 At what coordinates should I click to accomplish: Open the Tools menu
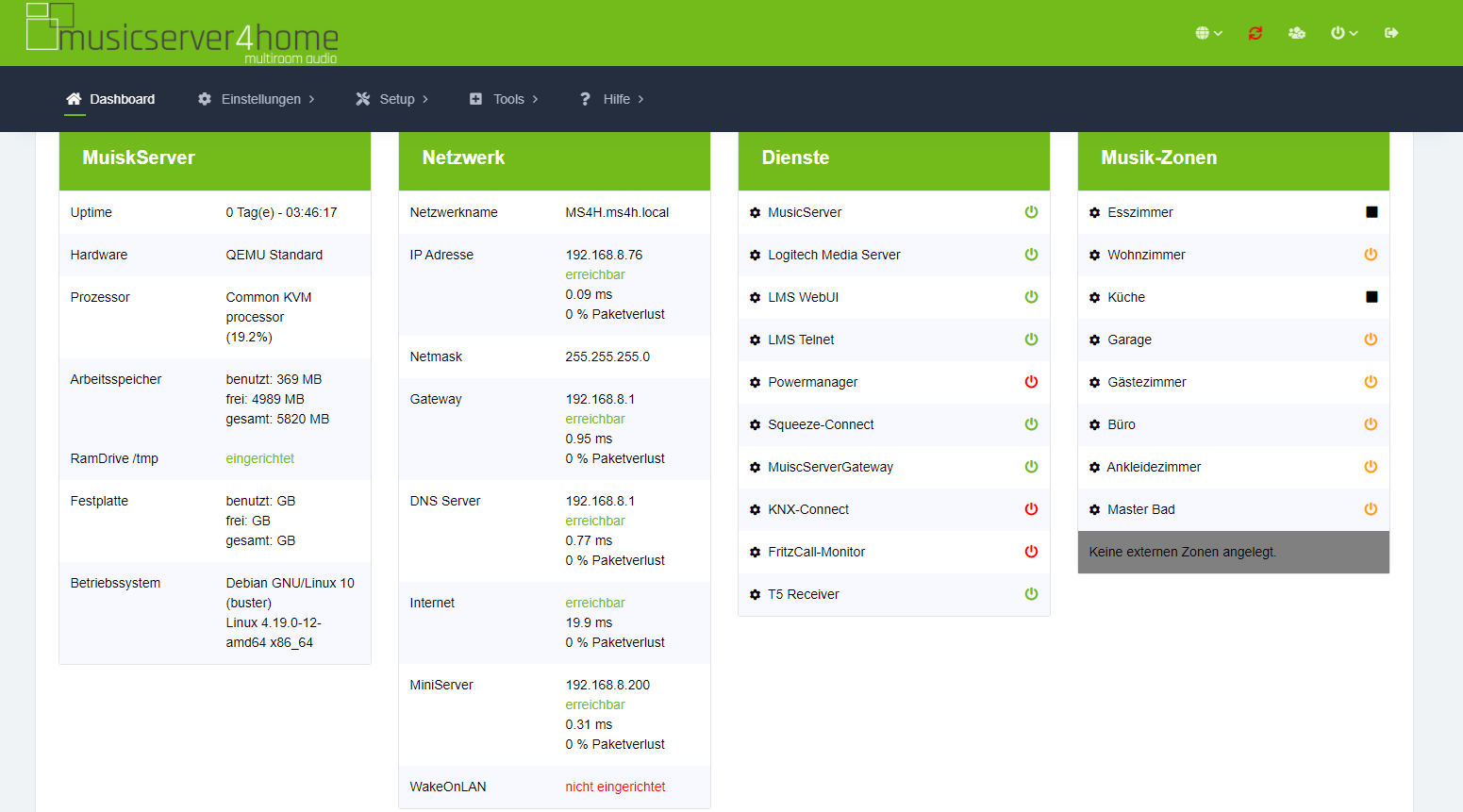click(x=504, y=99)
